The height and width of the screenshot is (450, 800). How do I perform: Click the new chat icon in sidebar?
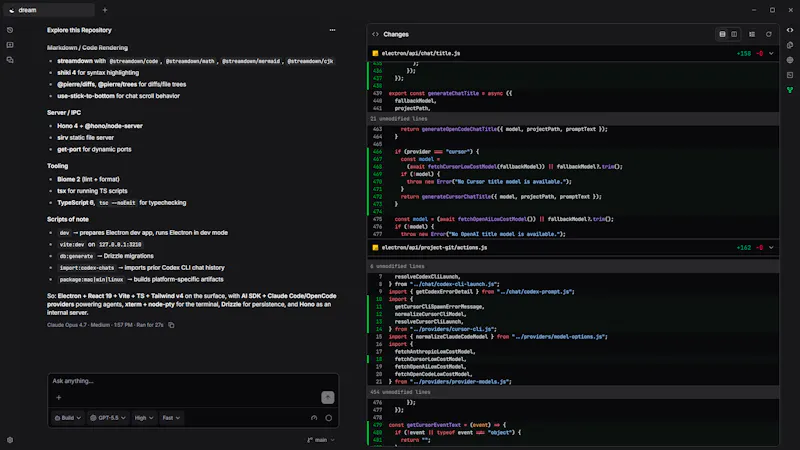pos(10,45)
